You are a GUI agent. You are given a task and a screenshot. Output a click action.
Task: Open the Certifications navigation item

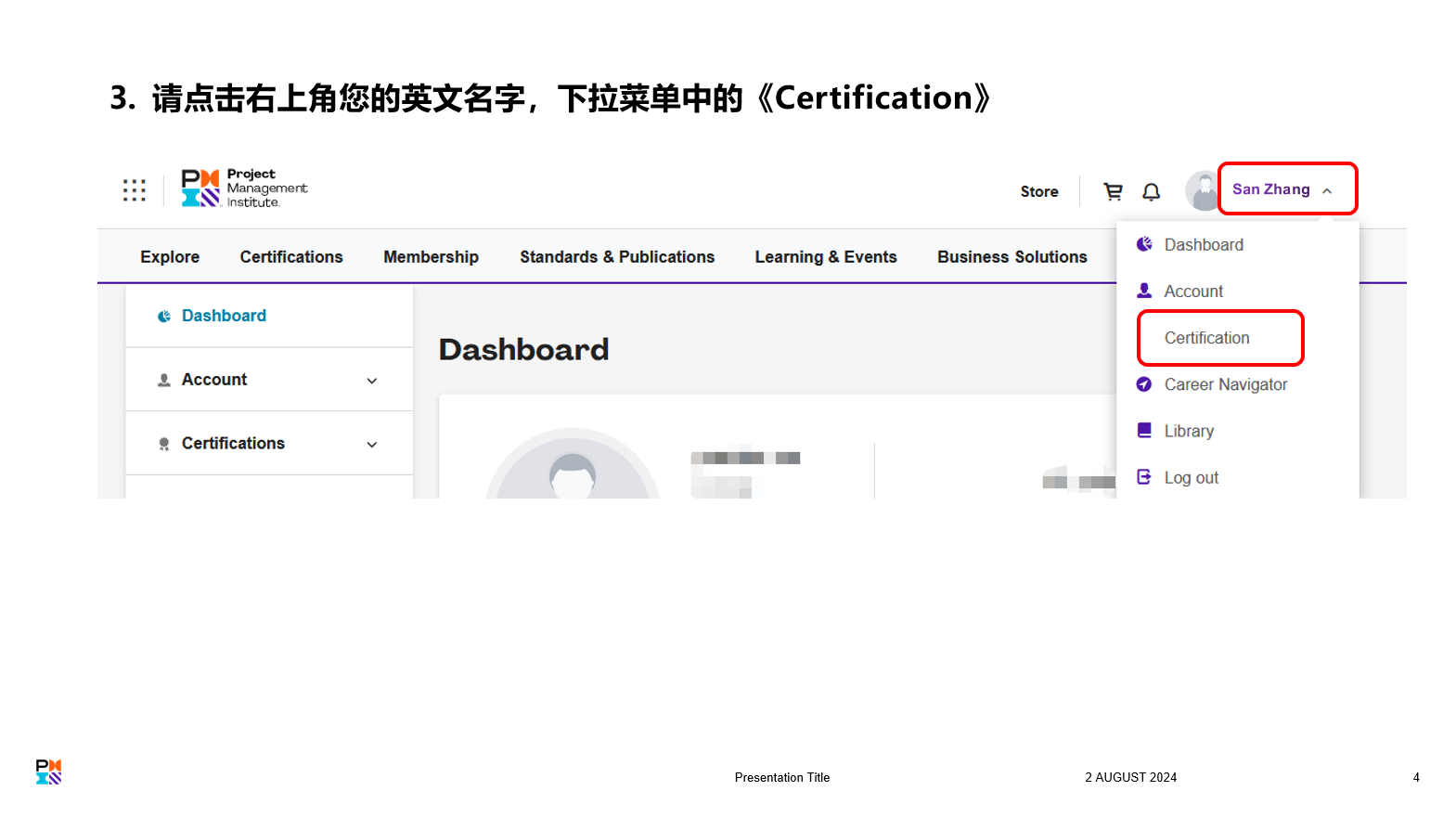[291, 257]
